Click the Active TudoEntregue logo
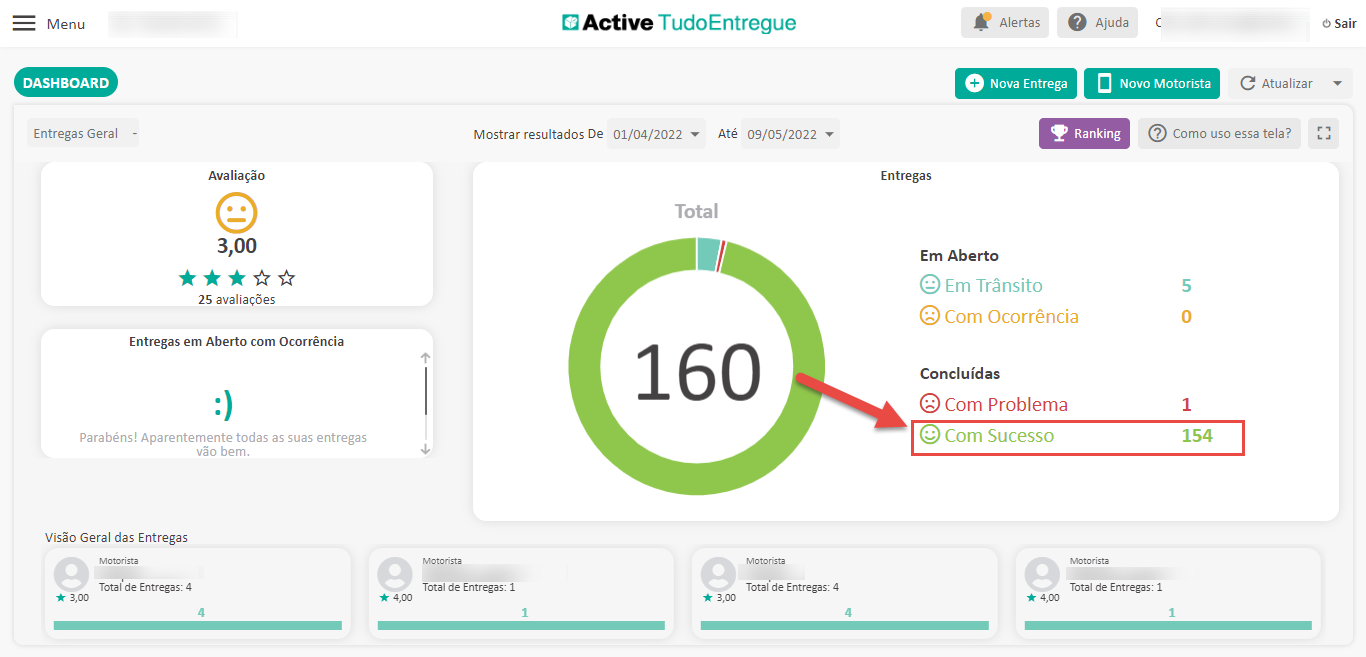1366x657 pixels. 679,22
